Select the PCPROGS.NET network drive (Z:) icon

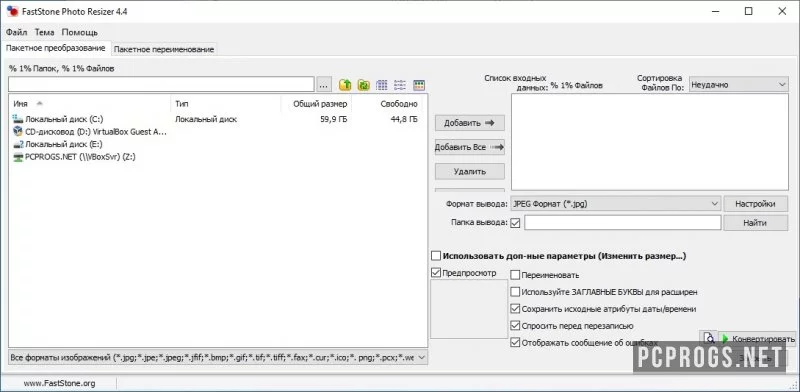pos(18,157)
